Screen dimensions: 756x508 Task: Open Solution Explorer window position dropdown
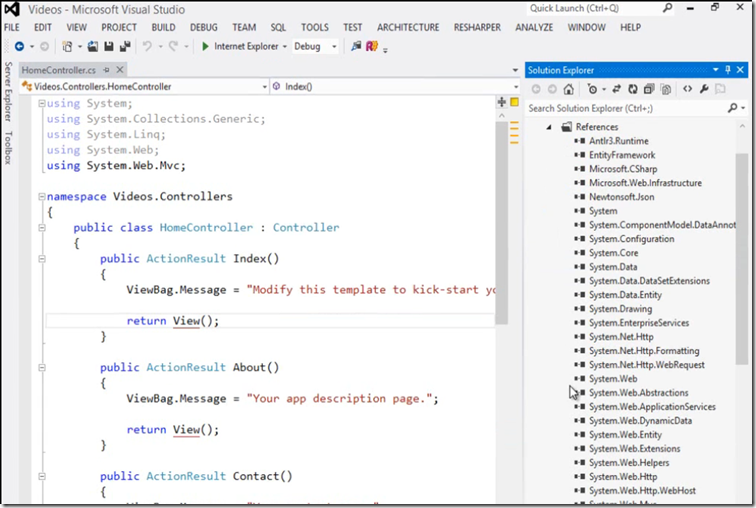716,70
